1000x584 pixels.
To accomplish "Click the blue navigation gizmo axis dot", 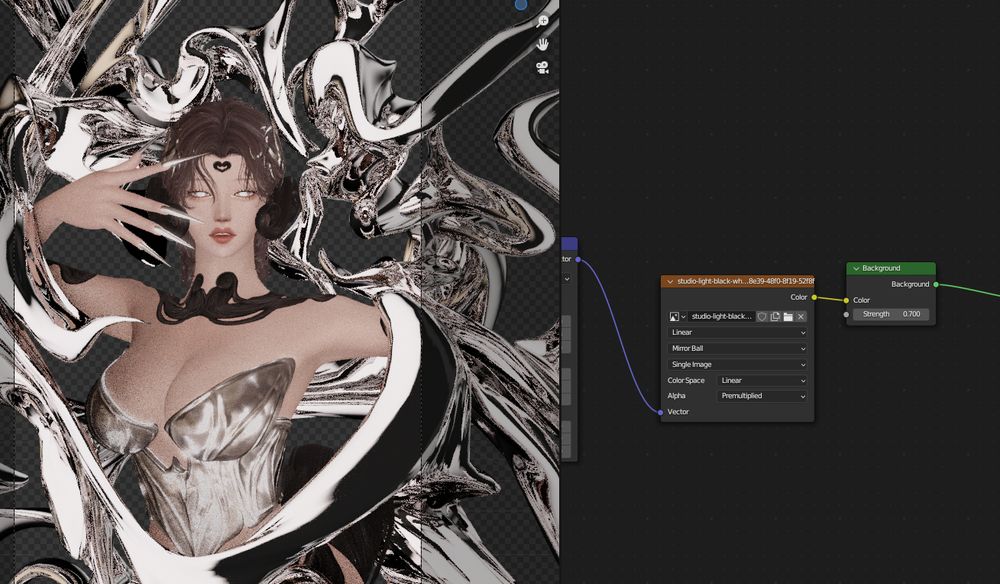I will tap(521, 4).
